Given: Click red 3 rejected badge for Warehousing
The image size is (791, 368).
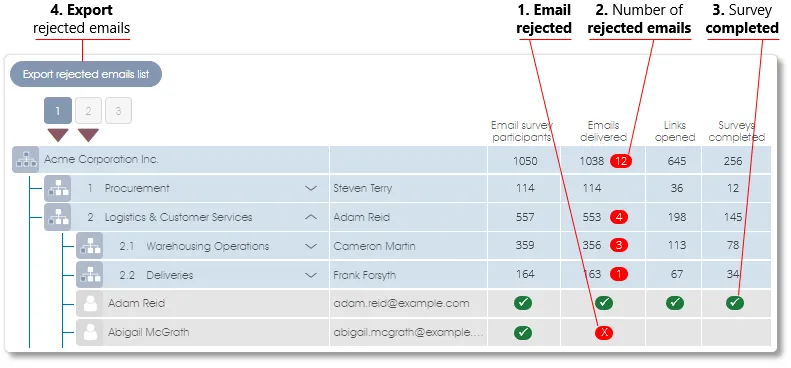Looking at the screenshot, I should click(x=619, y=245).
